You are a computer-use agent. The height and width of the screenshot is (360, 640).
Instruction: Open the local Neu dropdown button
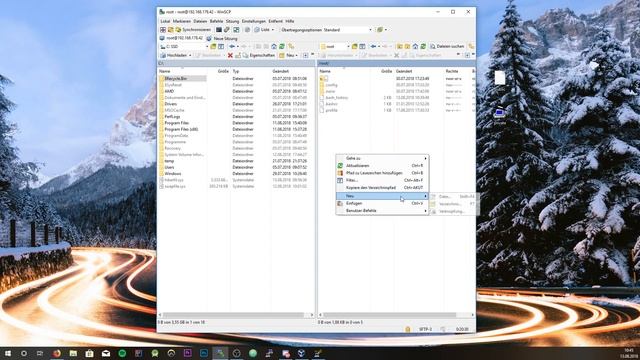[288, 55]
